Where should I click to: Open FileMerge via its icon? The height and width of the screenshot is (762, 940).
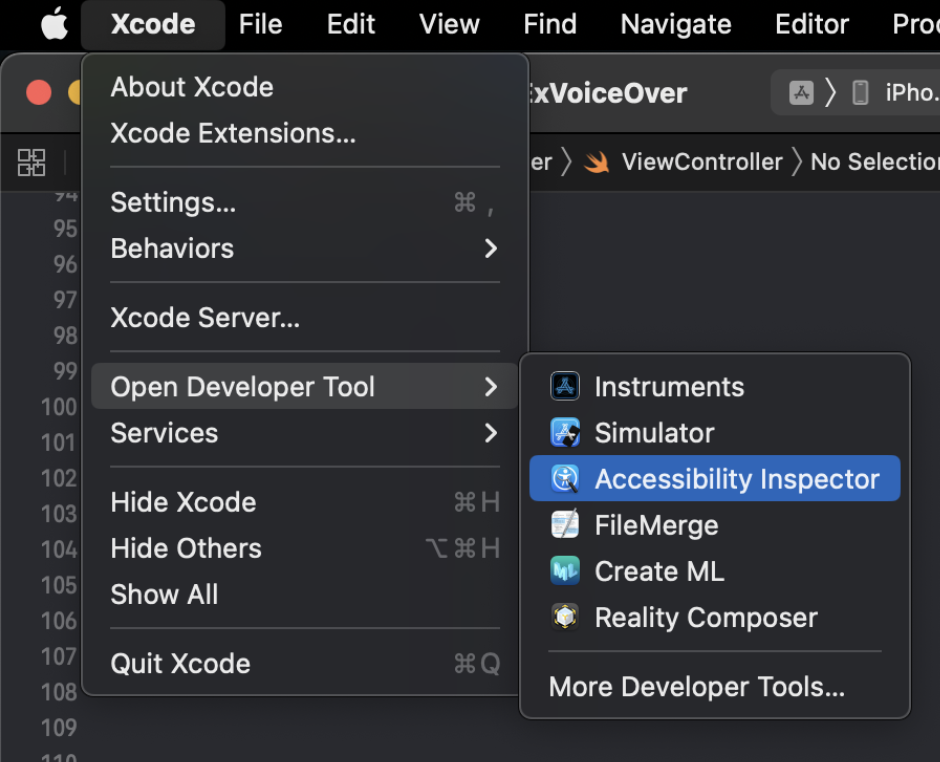point(566,525)
